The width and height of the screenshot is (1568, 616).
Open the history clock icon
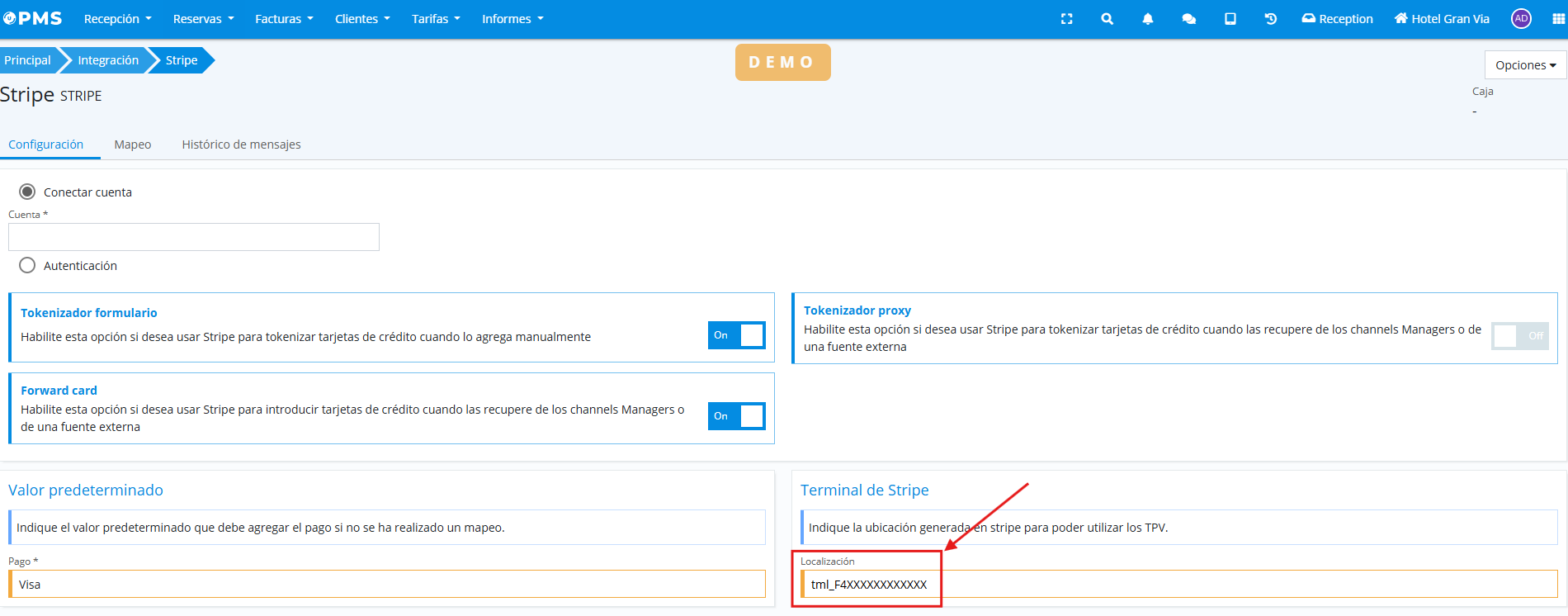pos(1270,19)
